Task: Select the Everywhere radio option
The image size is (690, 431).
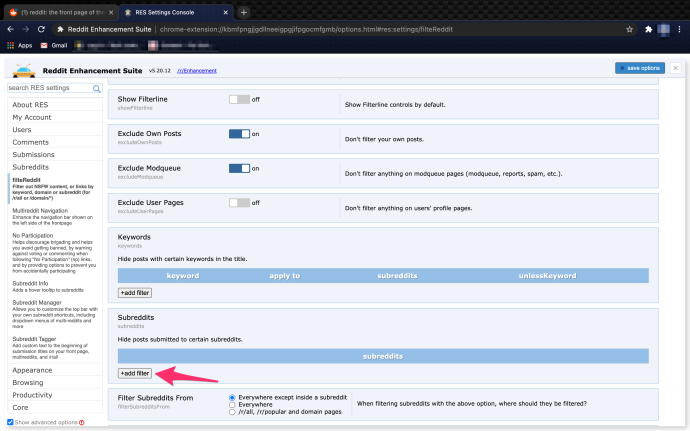Action: (x=232, y=405)
